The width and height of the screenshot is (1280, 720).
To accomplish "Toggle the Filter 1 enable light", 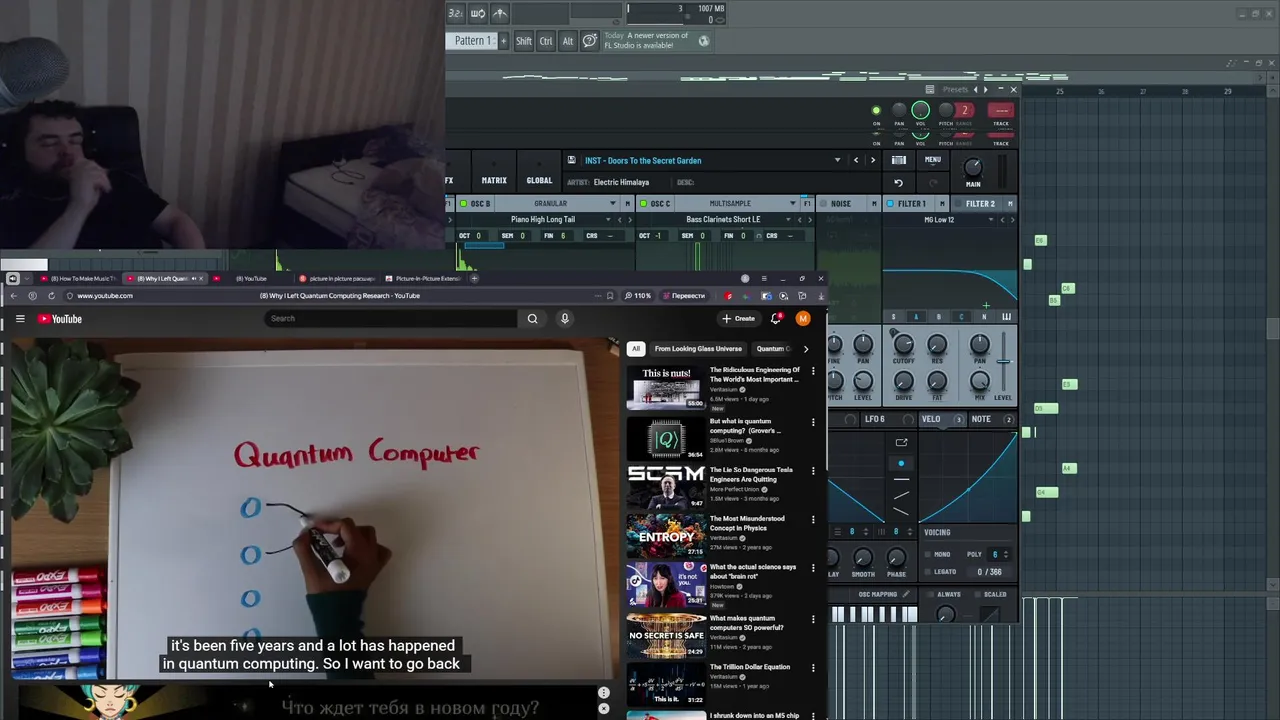I will [889, 204].
